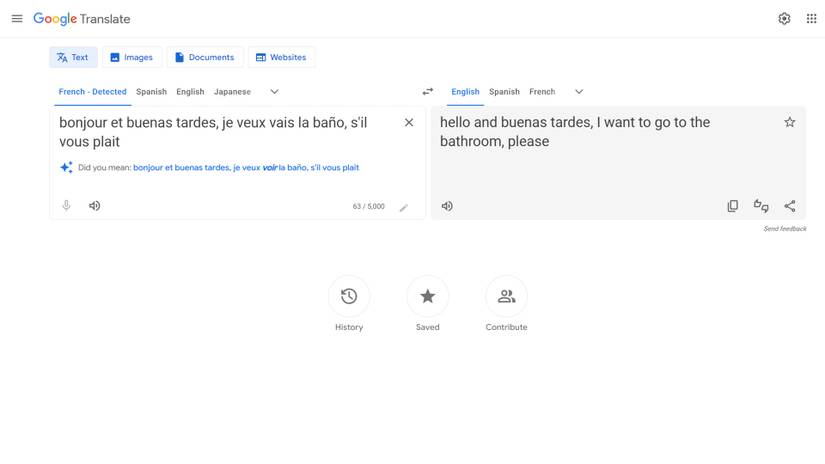Select Spanish as target language
Screen dimensions: 825x464
[504, 92]
